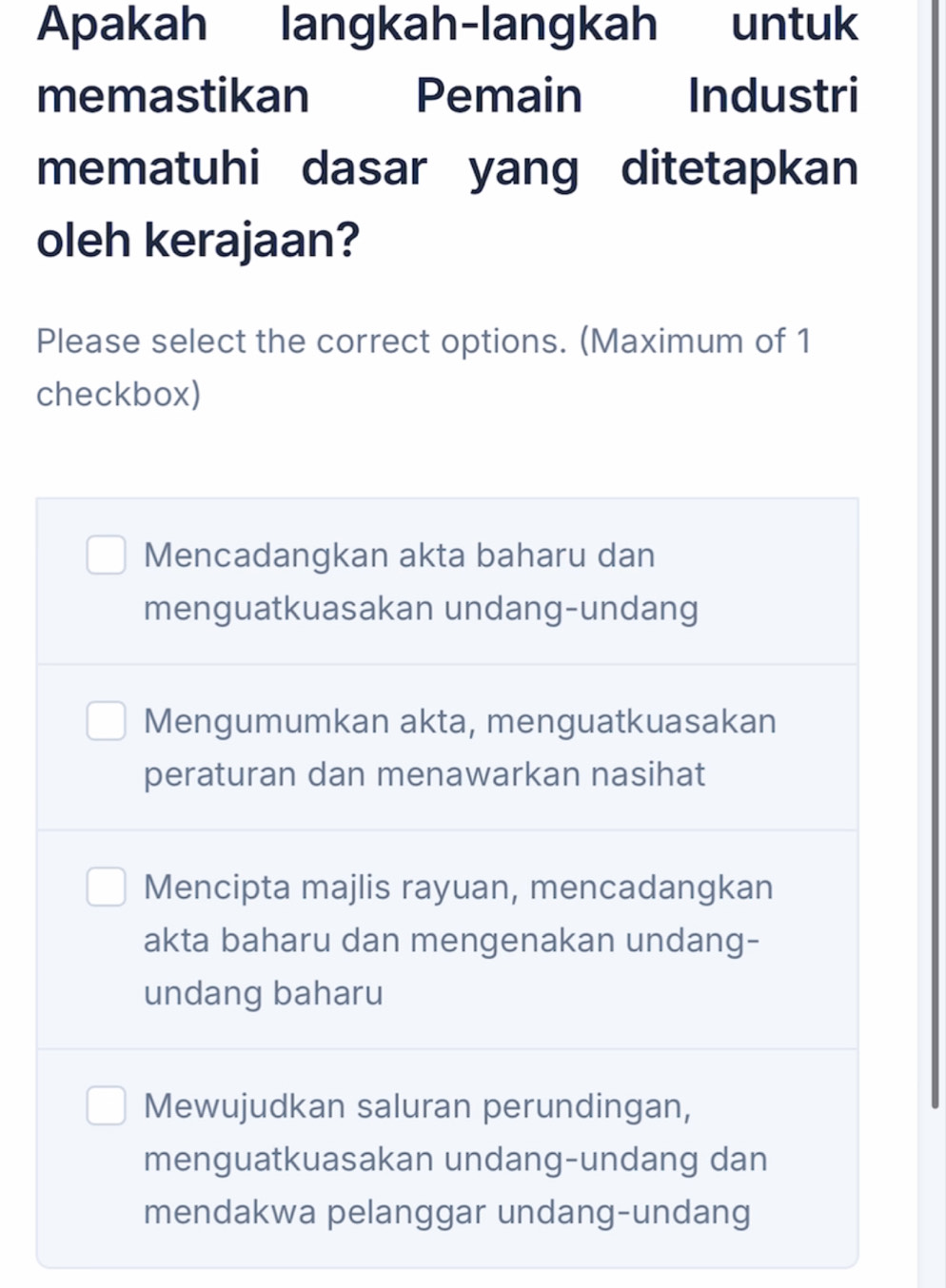Check the box beside "Mengumumkan akta, menguatkuasakan"
Screen dimensions: 946x1288
pyautogui.click(x=106, y=721)
